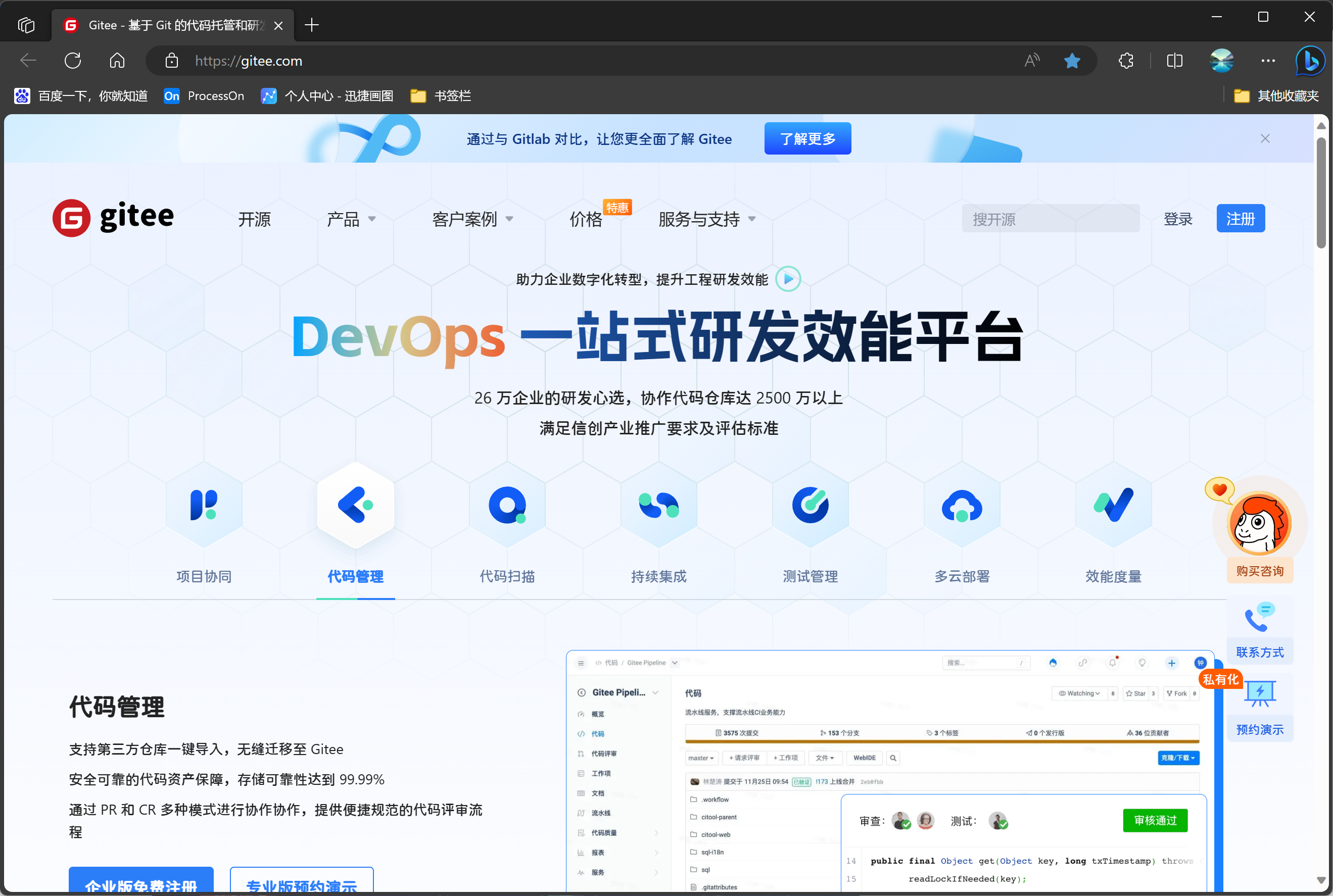Screen dimensions: 1333x896
Task: Open the 持续集成 product icon
Action: coord(658,505)
